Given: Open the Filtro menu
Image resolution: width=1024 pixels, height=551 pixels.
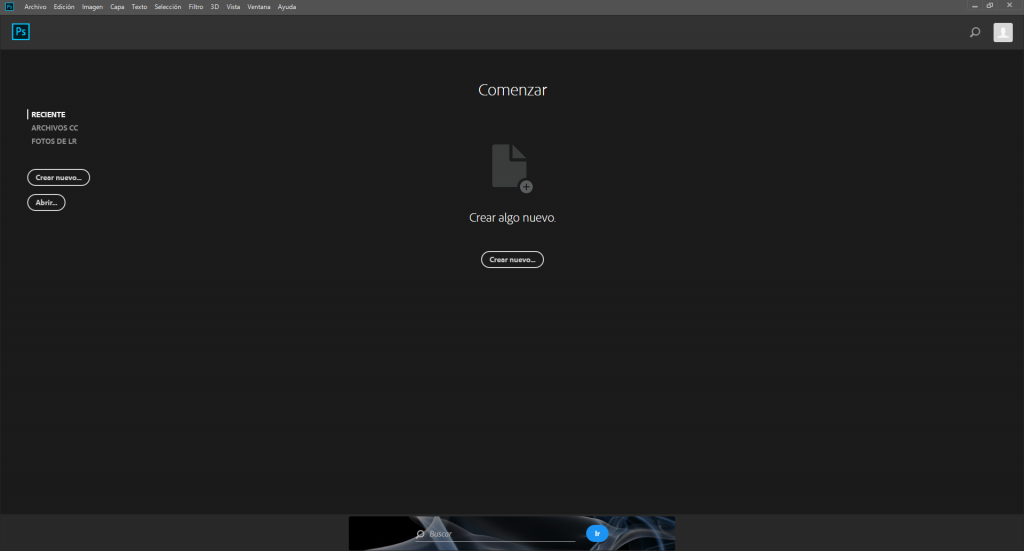Looking at the screenshot, I should coord(196,7).
